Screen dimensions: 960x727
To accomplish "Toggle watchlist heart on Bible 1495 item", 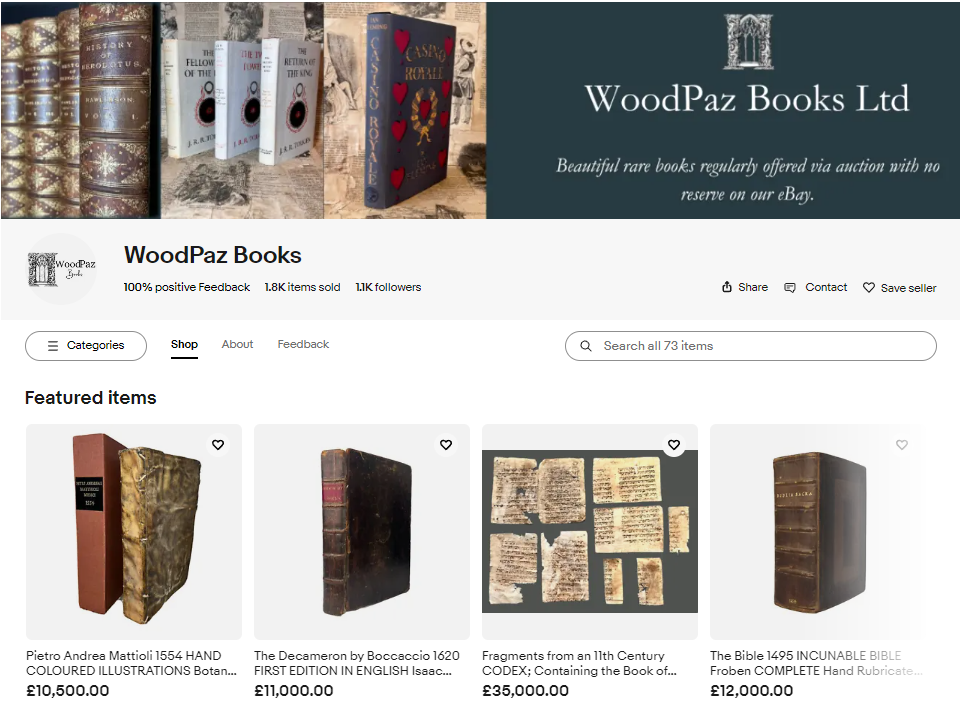I will 902,445.
